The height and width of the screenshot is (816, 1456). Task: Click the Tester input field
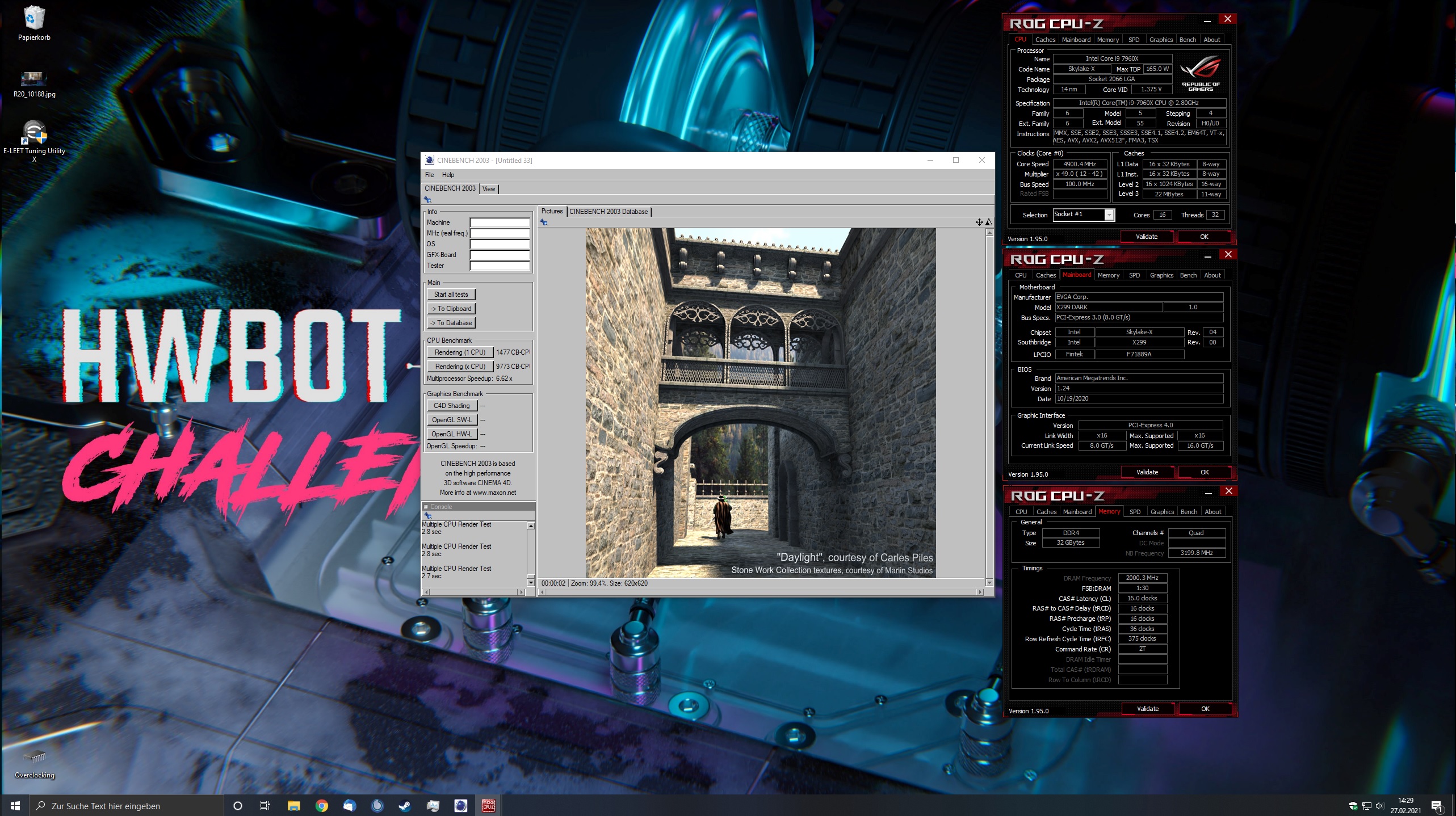[500, 266]
